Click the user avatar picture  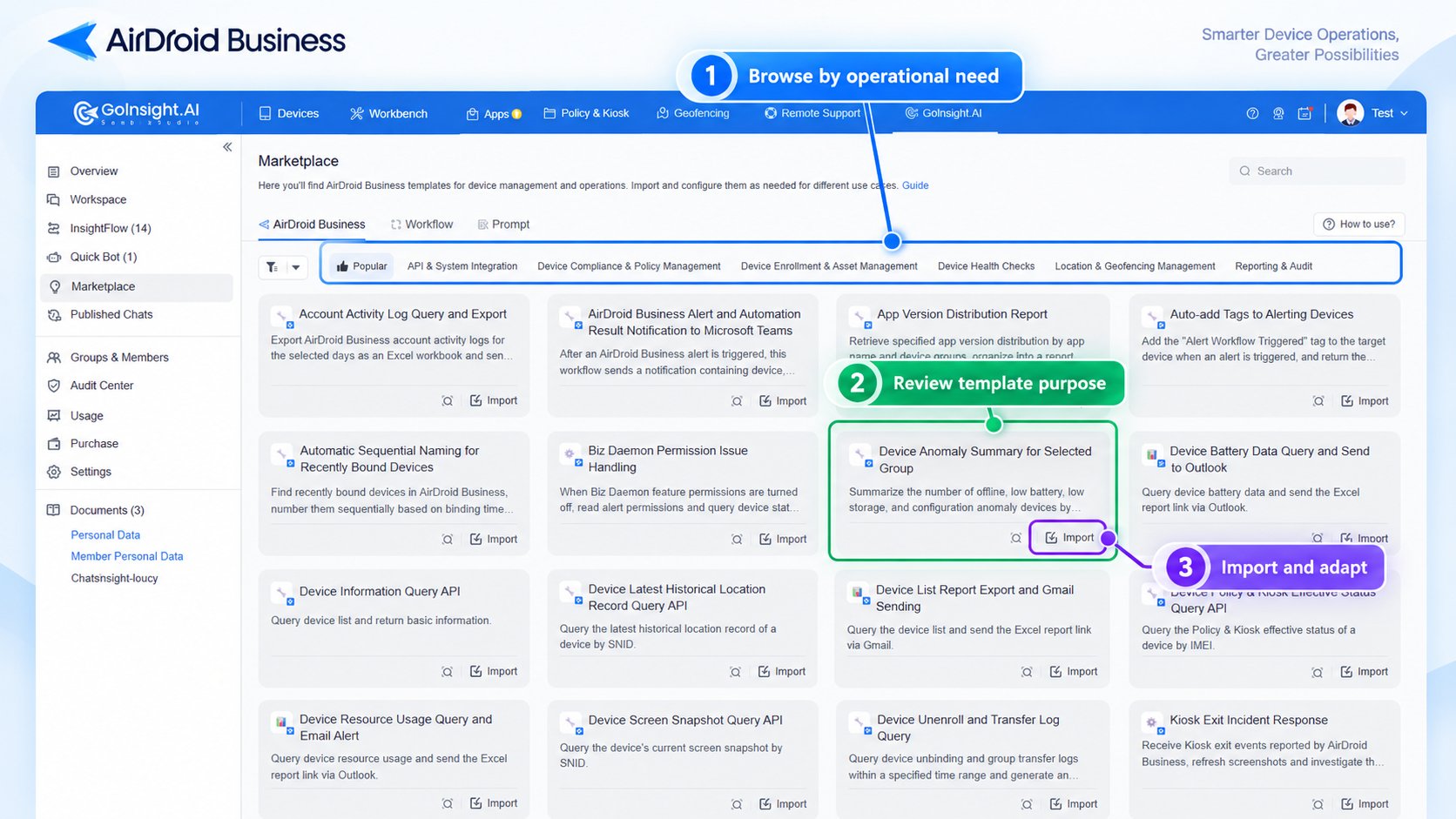(1350, 113)
